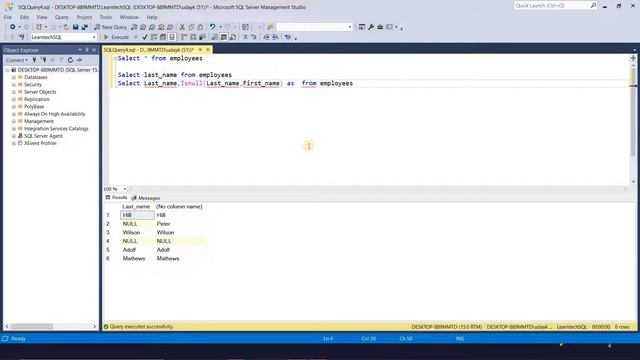
Task: Click the 'Peter' cell in results grid
Action: point(163,224)
